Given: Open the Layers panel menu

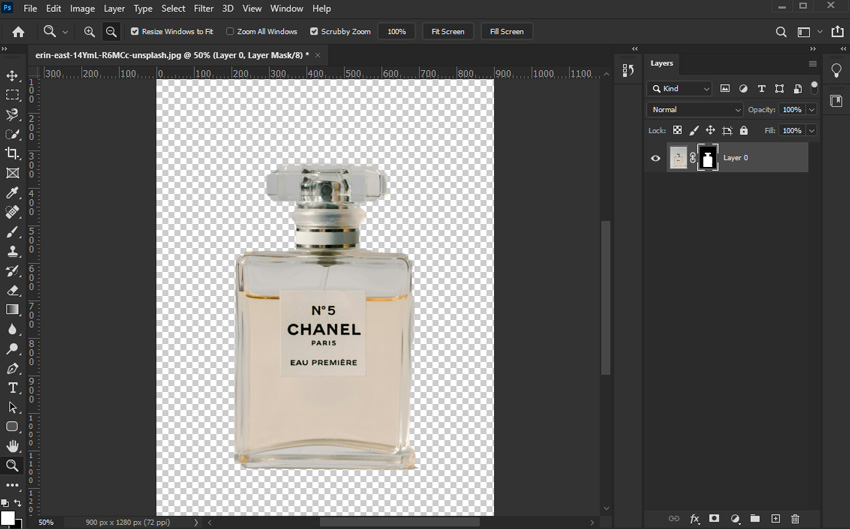Looking at the screenshot, I should (x=812, y=64).
